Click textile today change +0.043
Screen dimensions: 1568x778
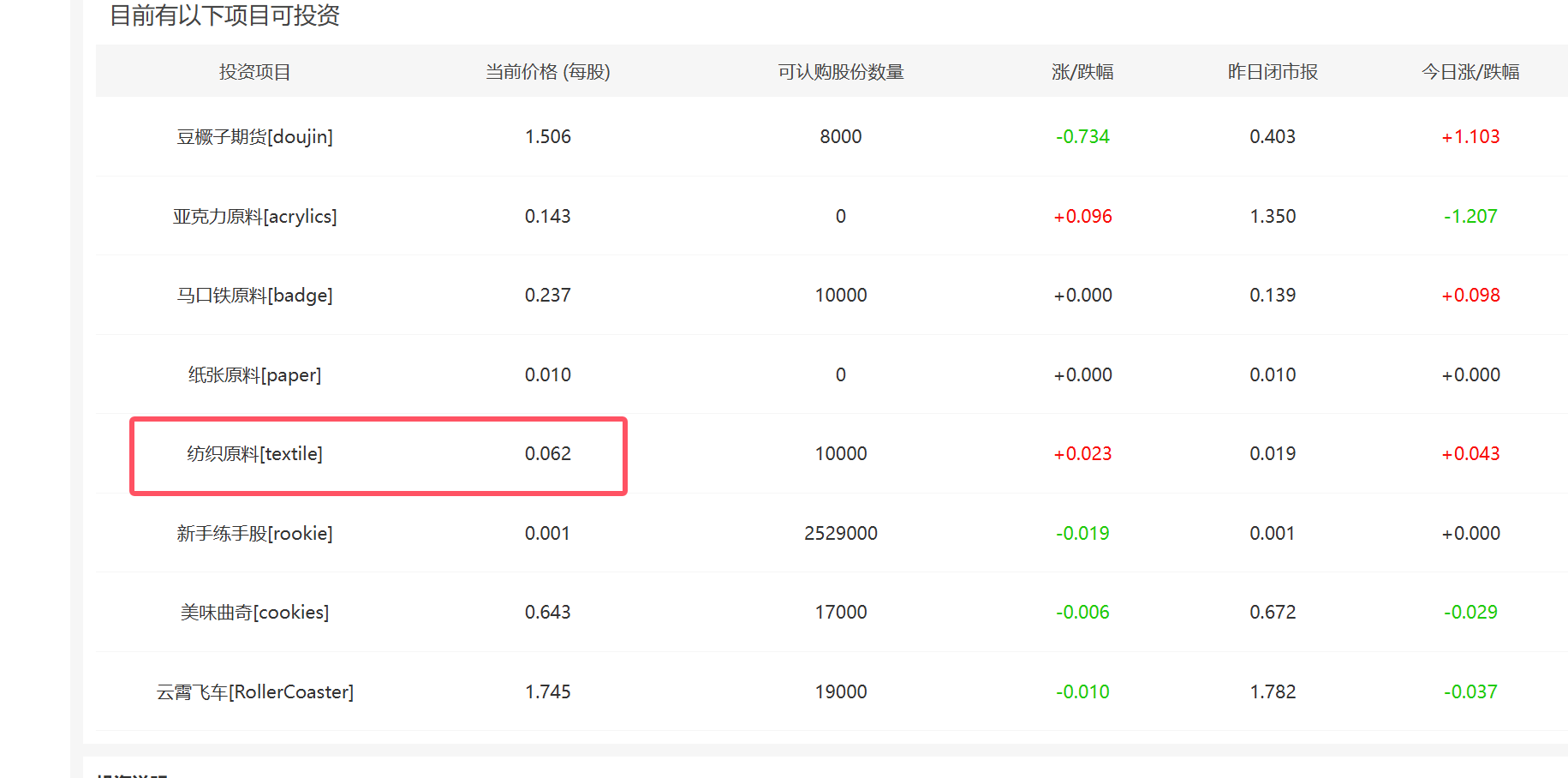tap(1470, 454)
